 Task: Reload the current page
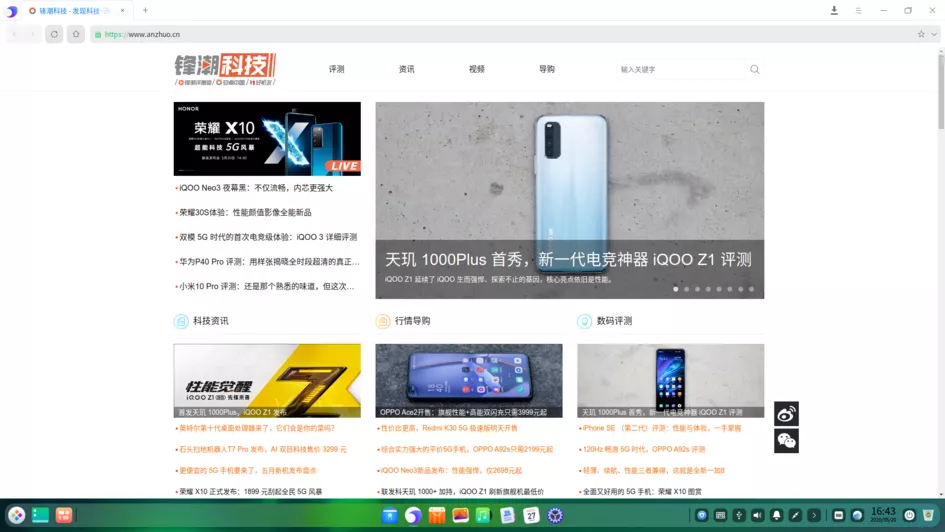(54, 34)
